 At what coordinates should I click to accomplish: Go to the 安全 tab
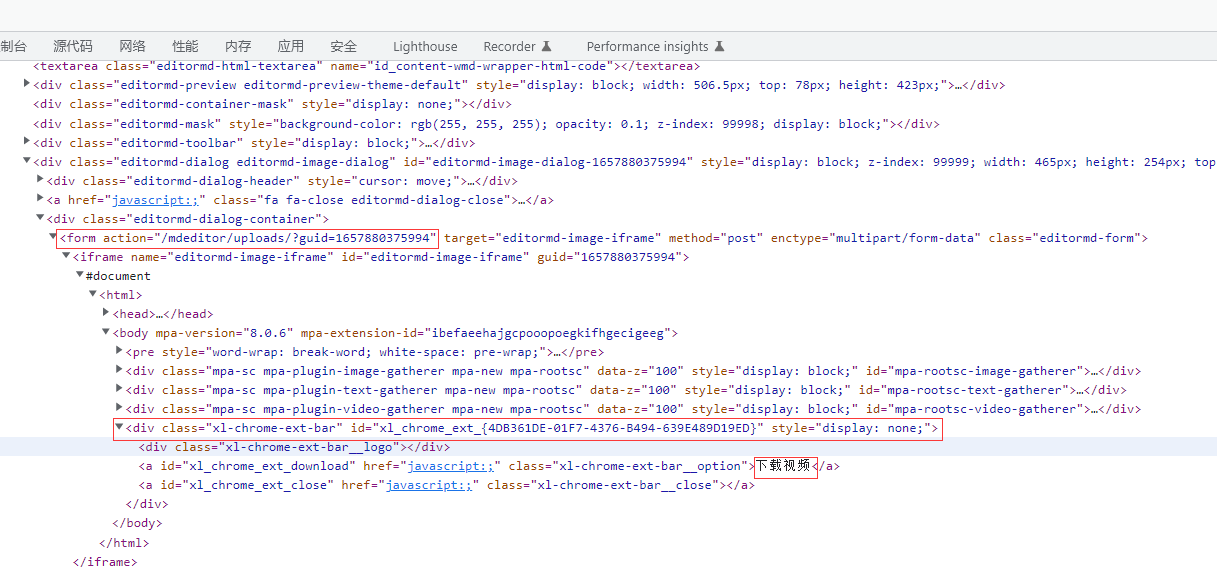(343, 46)
